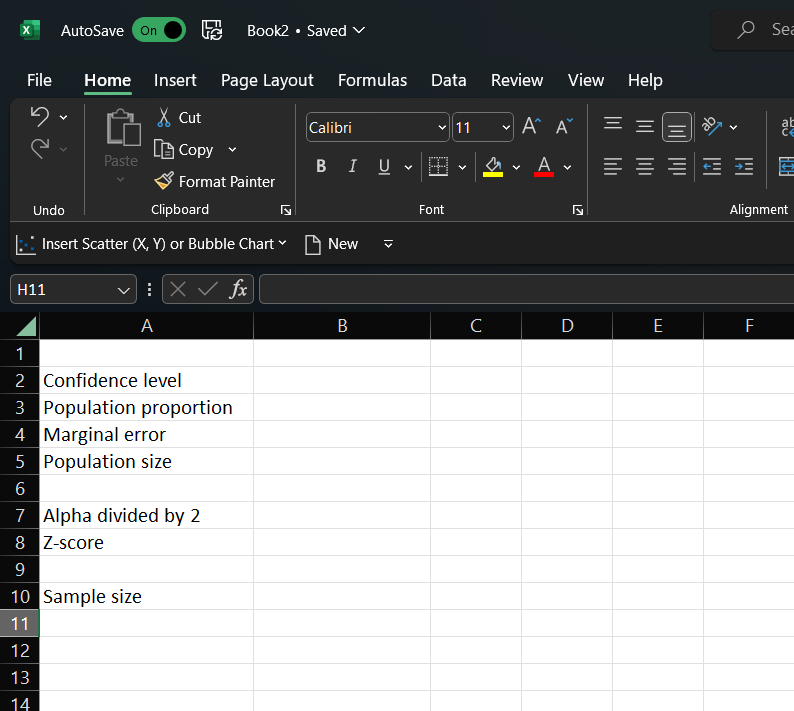Apply yellow fill color to cell
The width and height of the screenshot is (794, 711).
click(492, 166)
